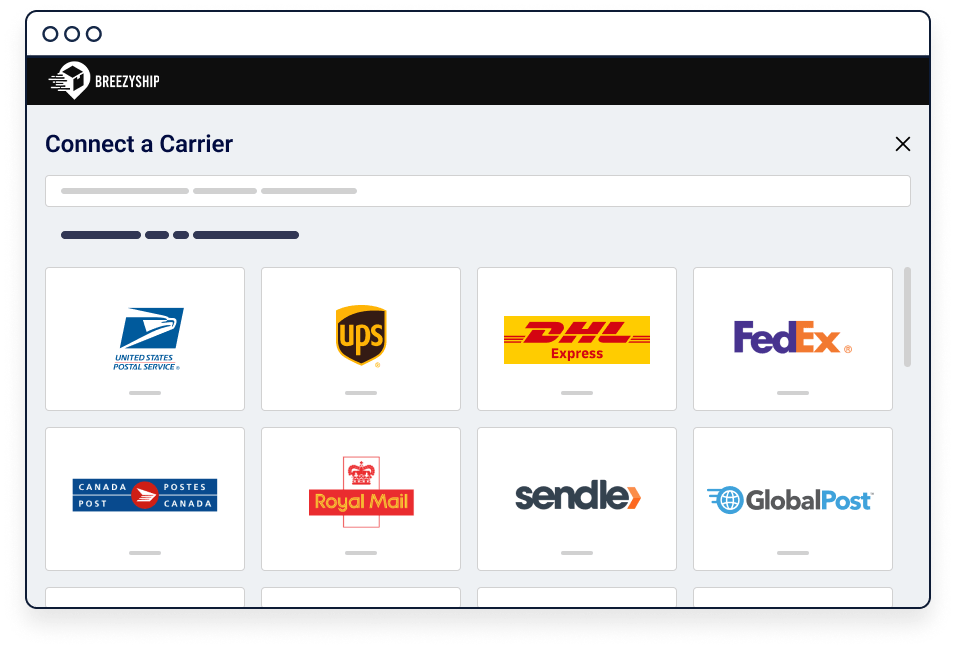
Task: Connect the FedEx carrier
Action: point(793,339)
